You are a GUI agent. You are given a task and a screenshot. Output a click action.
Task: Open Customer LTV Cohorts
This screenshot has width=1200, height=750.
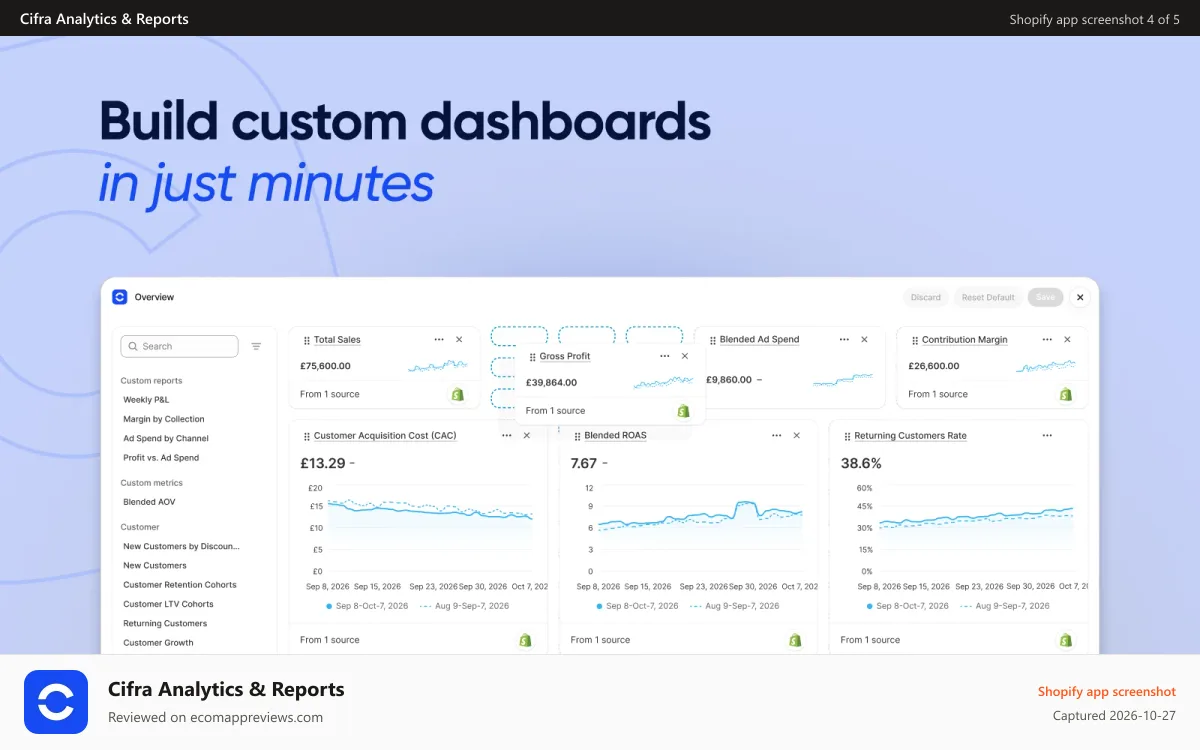168,604
